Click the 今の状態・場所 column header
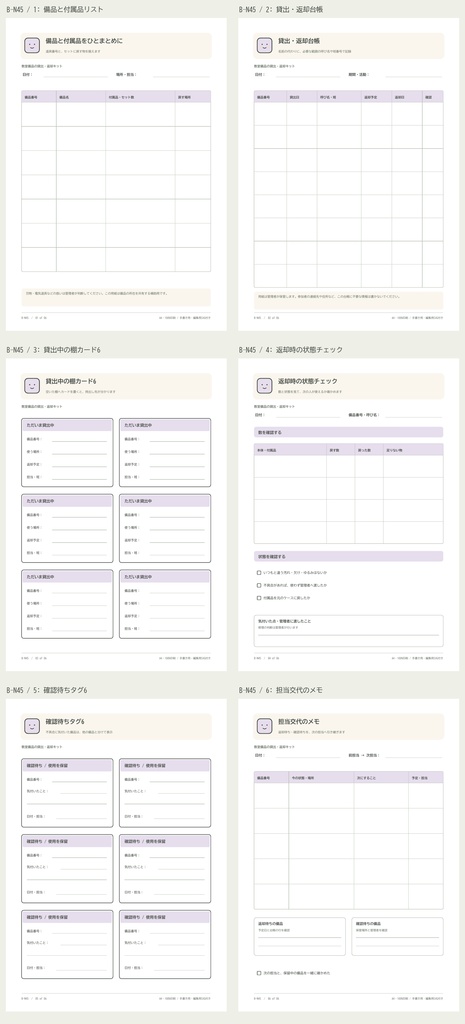The width and height of the screenshot is (465, 1024). pyautogui.click(x=322, y=778)
